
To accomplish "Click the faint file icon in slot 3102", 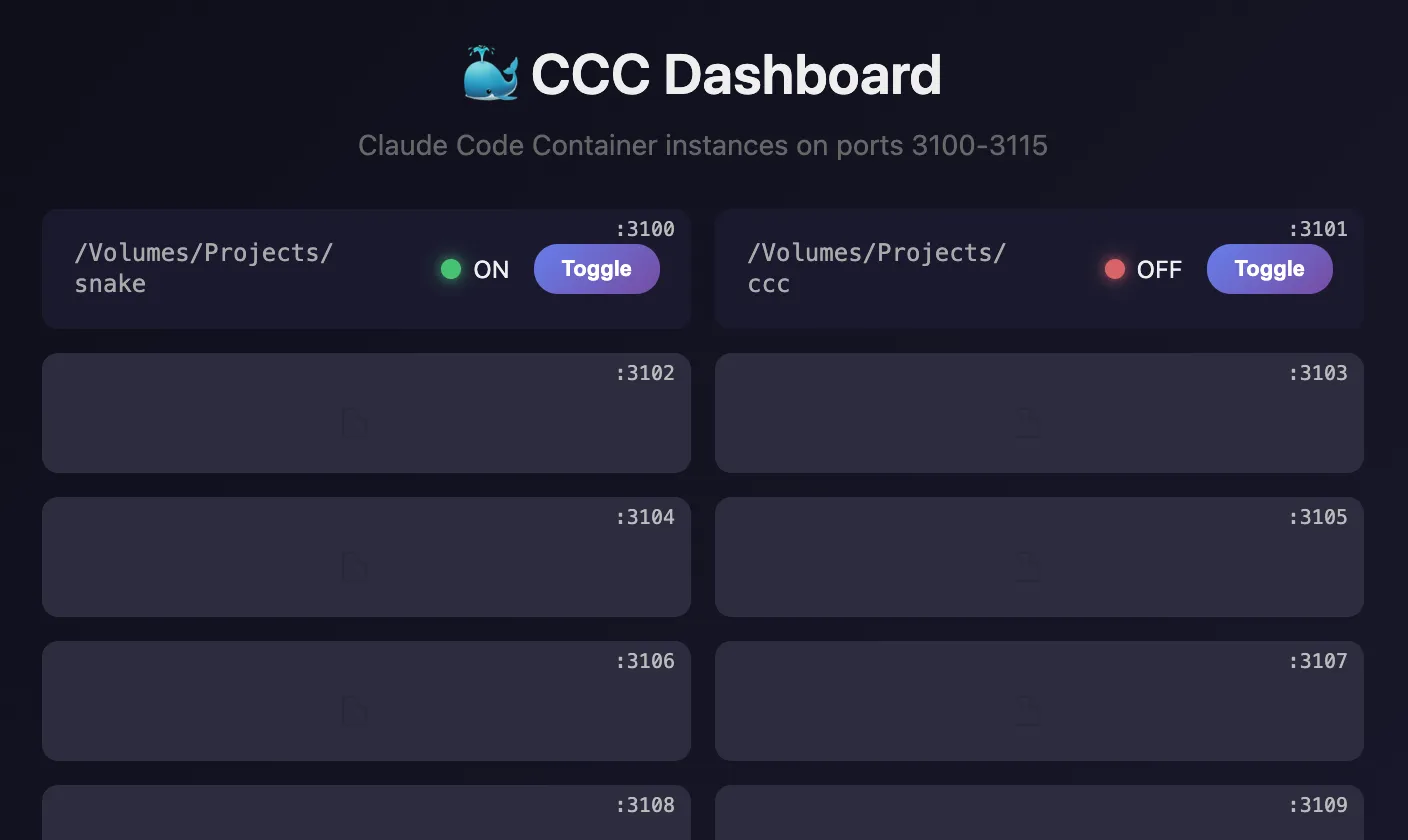I will [x=355, y=424].
